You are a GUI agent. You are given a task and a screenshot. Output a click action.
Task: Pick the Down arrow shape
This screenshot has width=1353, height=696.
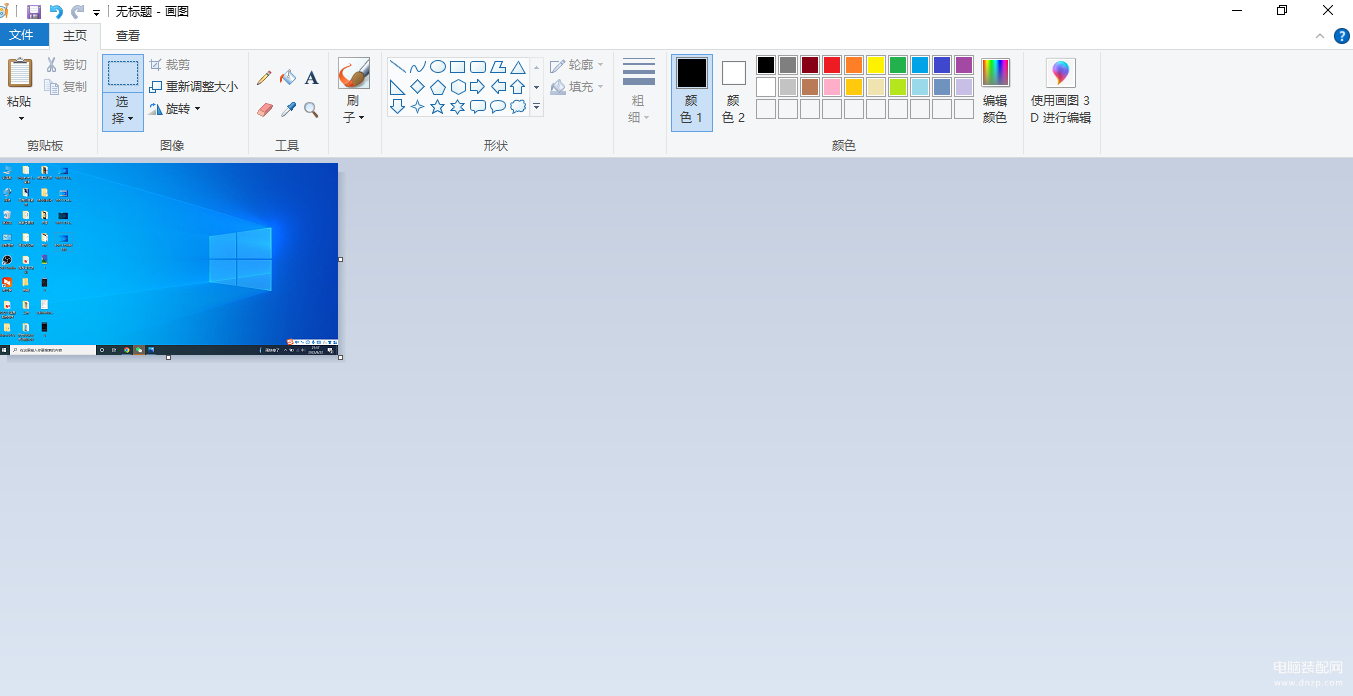[x=397, y=106]
